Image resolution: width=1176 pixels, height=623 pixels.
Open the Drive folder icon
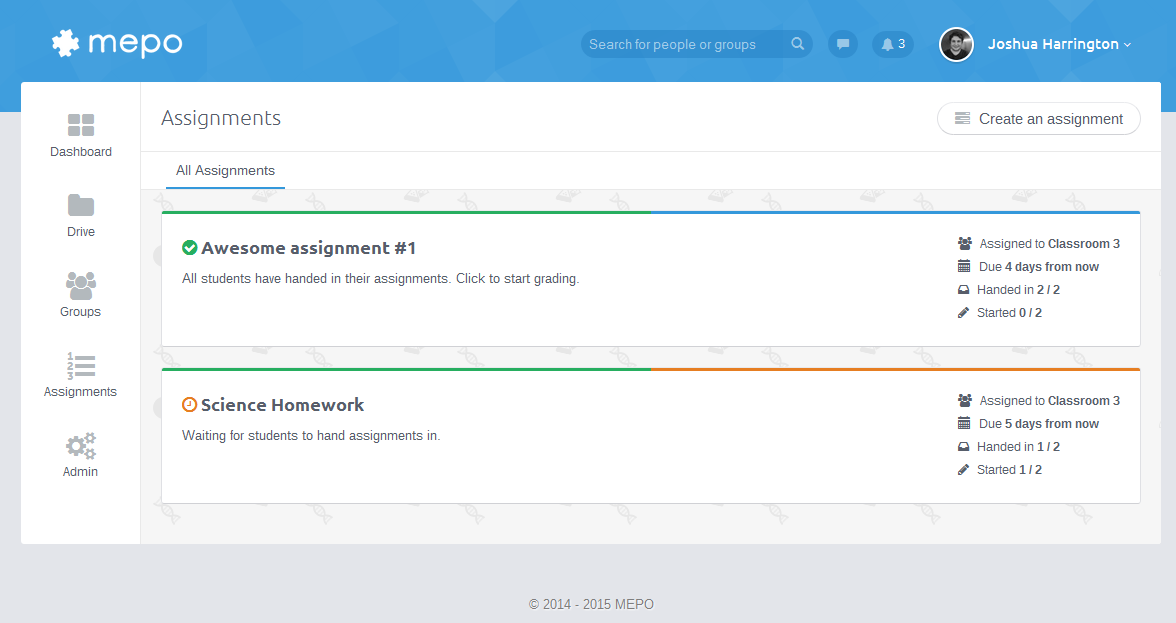81,205
